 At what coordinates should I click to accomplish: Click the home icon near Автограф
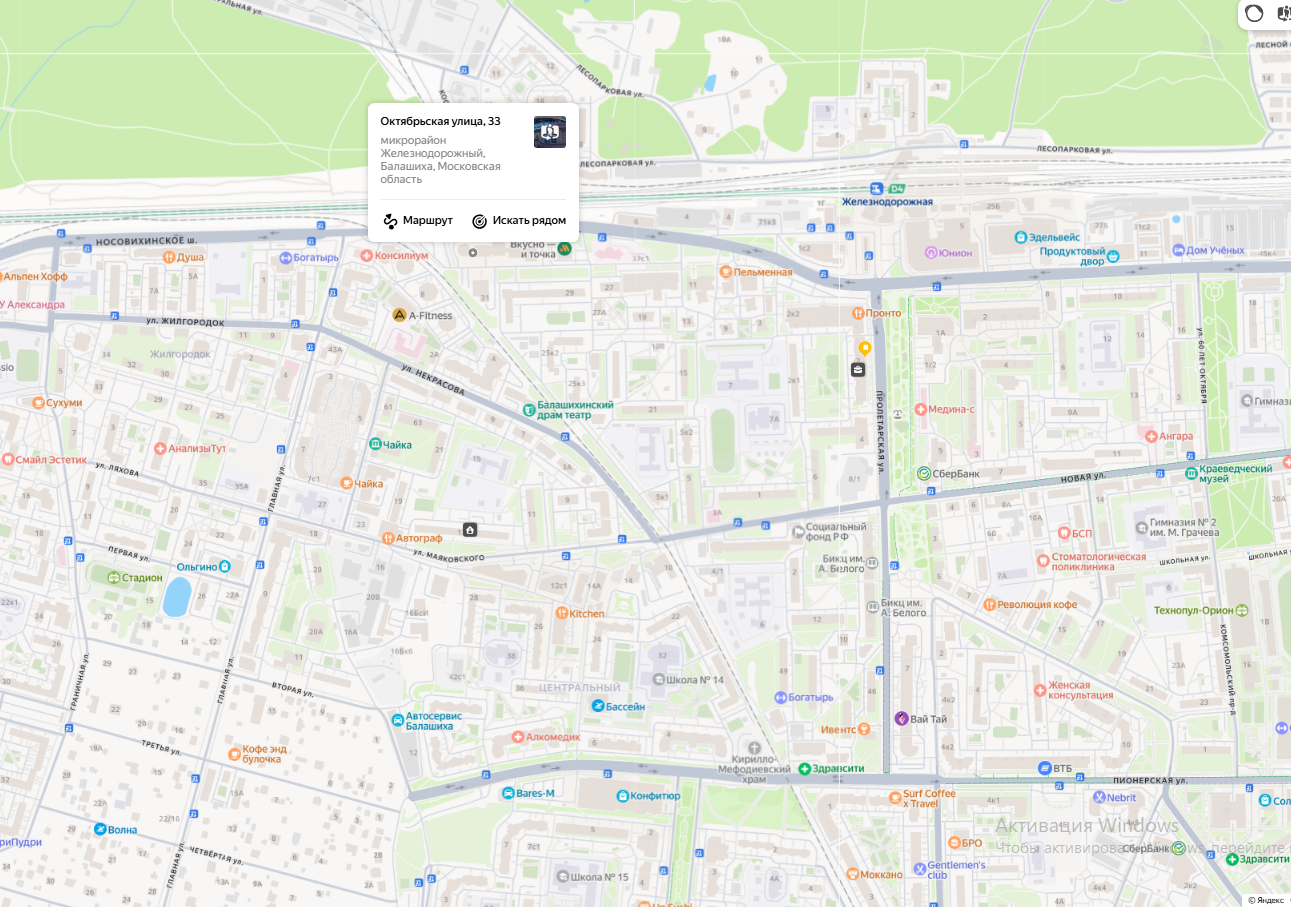pyautogui.click(x=470, y=529)
